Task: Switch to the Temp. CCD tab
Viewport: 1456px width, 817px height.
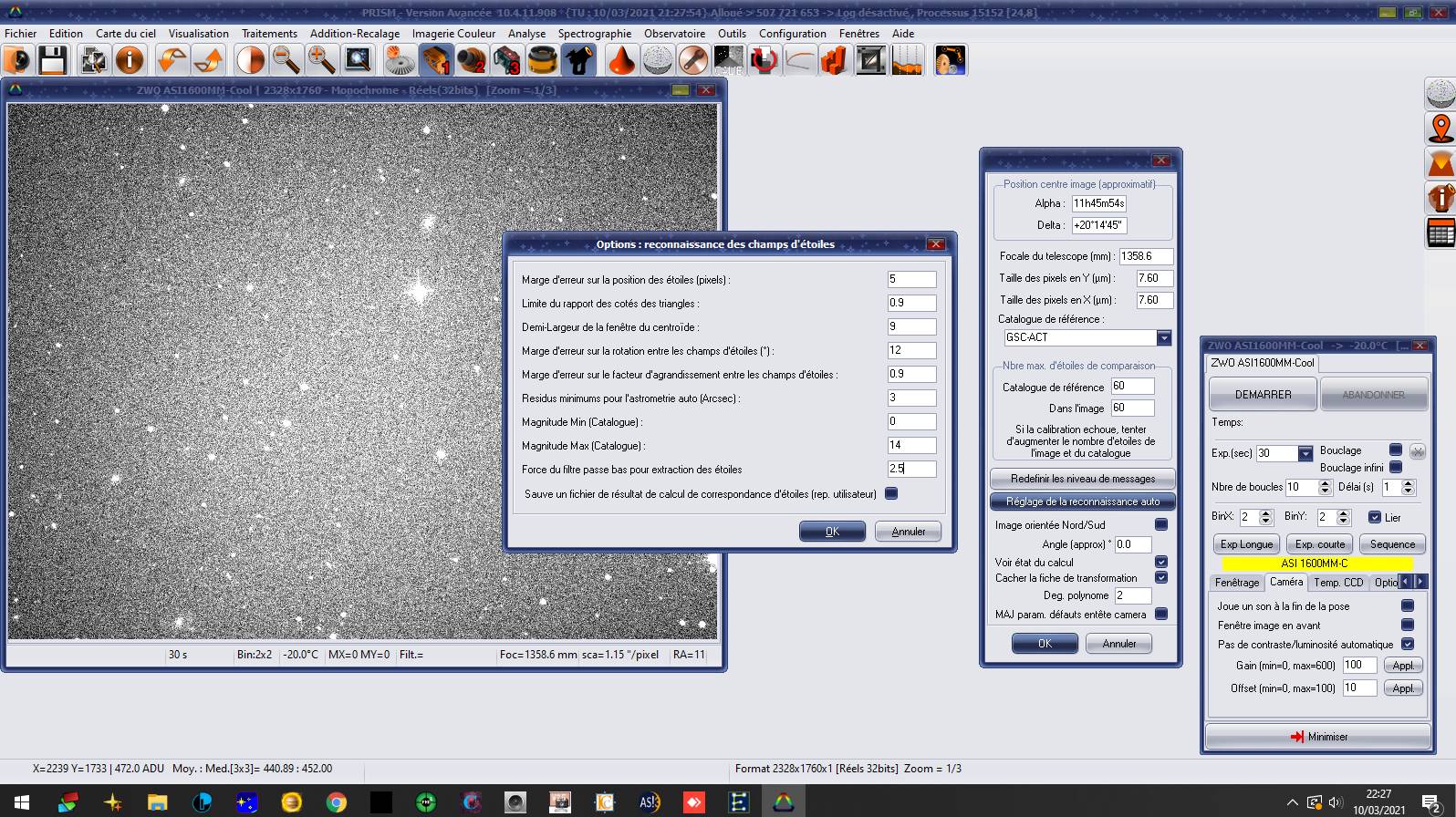Action: [1338, 583]
